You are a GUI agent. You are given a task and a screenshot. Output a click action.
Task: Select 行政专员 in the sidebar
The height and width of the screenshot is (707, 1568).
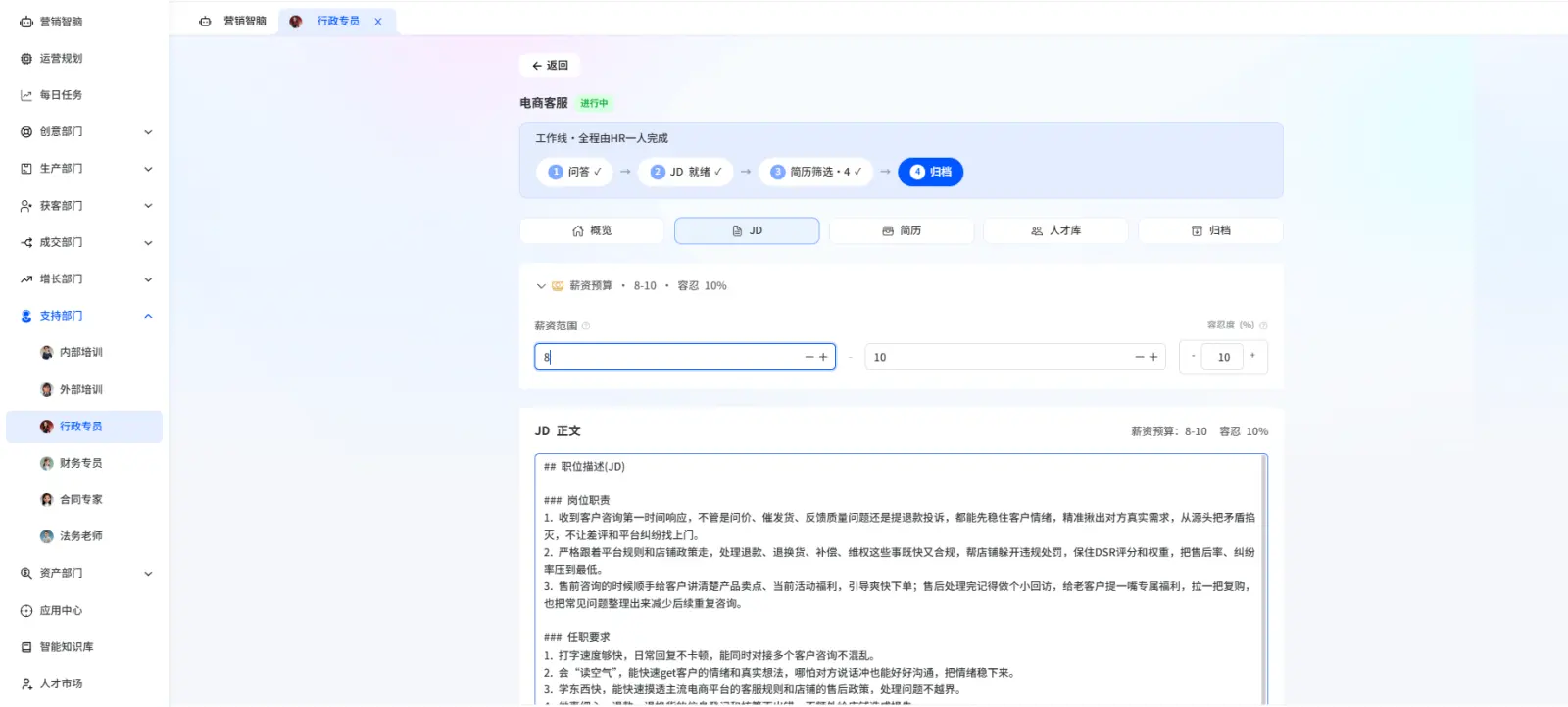point(84,427)
